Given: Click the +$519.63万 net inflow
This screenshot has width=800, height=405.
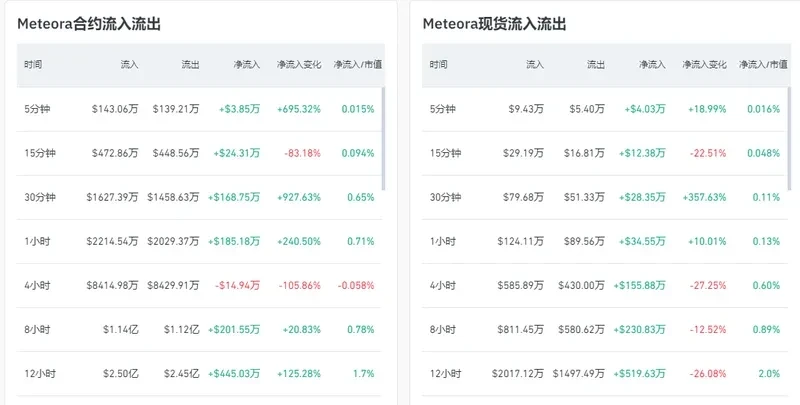Looking at the screenshot, I should pyautogui.click(x=639, y=374).
